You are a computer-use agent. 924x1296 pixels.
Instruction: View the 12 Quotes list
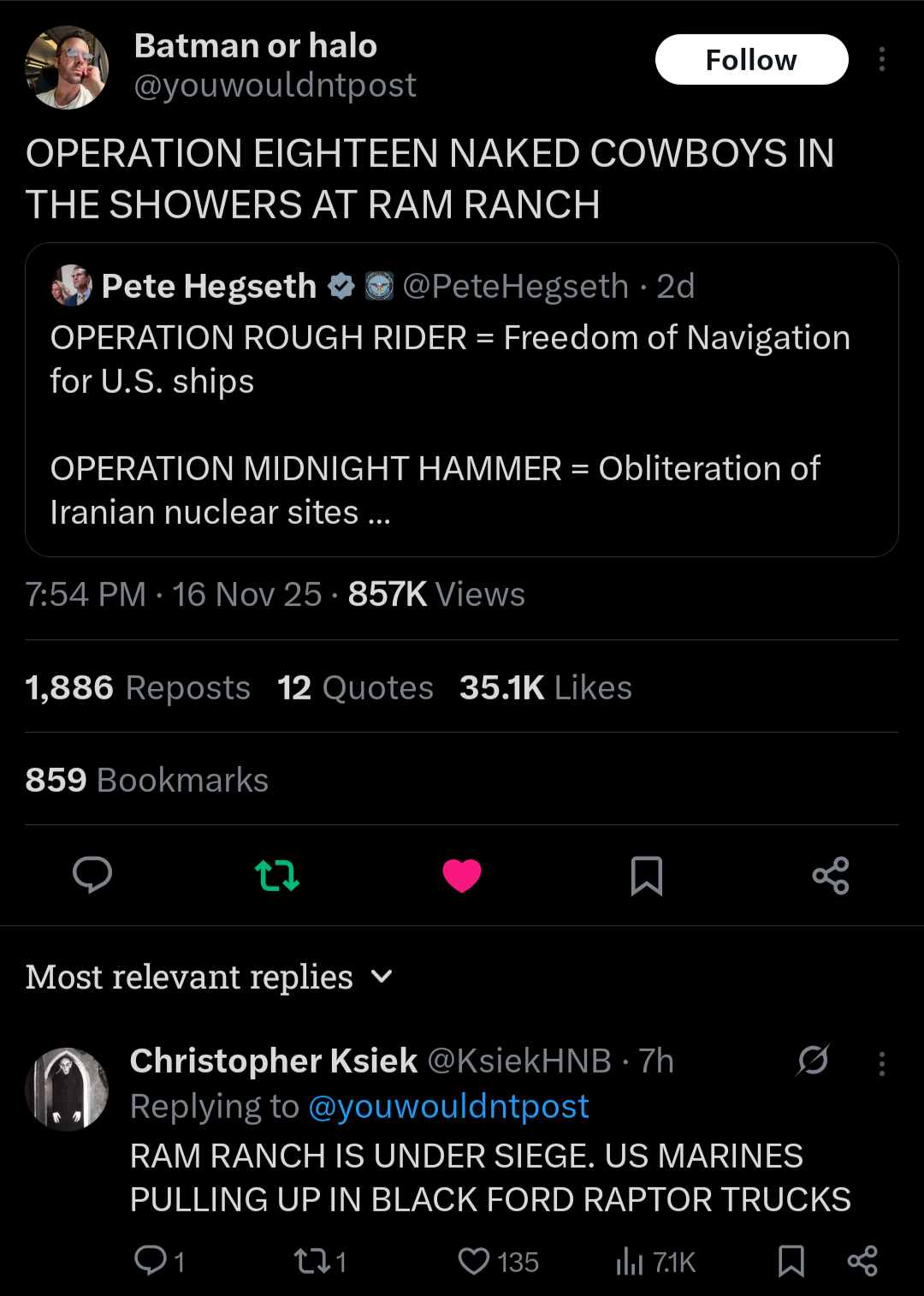pos(355,687)
